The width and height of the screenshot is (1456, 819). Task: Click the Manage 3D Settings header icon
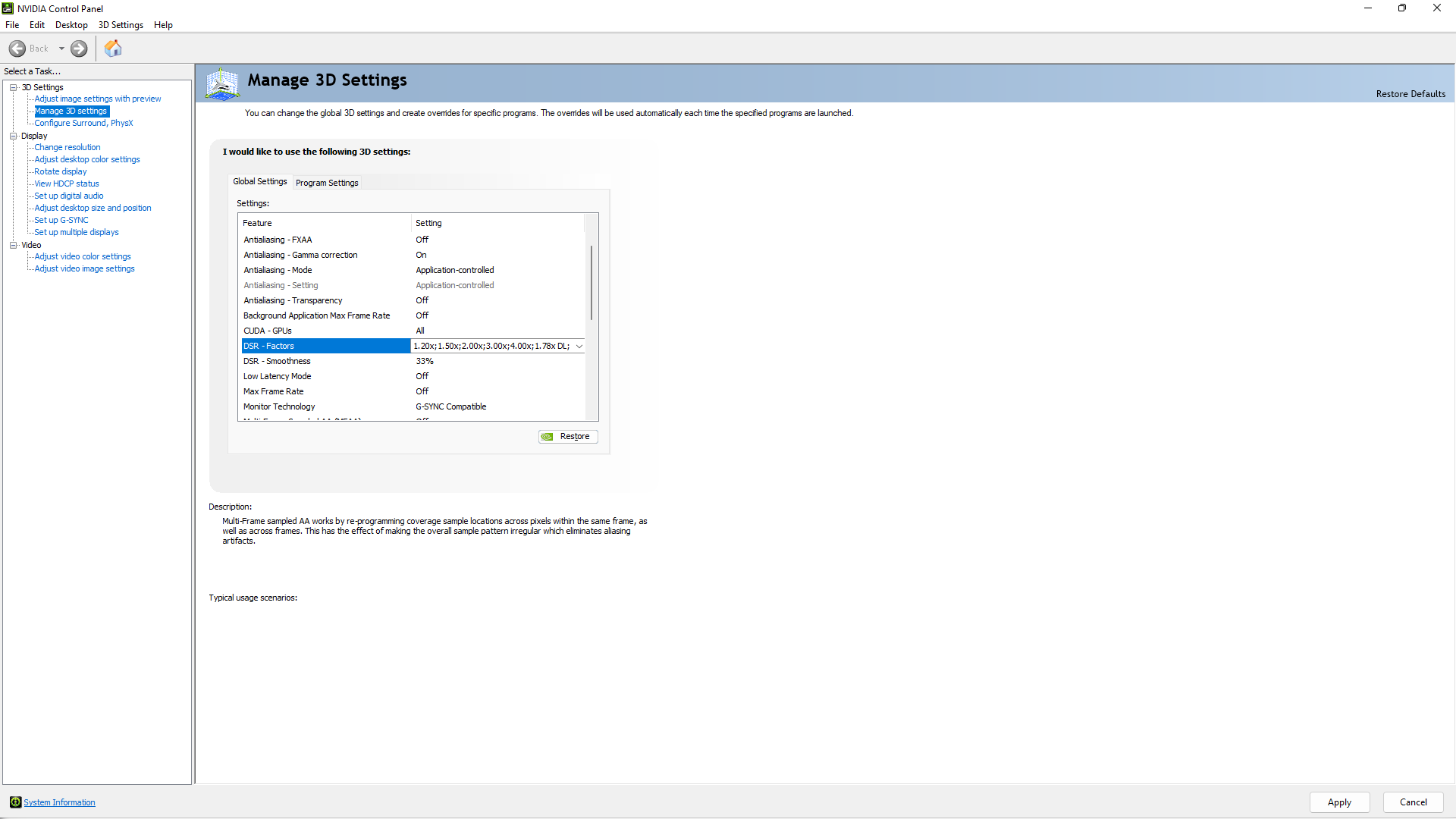coord(222,83)
